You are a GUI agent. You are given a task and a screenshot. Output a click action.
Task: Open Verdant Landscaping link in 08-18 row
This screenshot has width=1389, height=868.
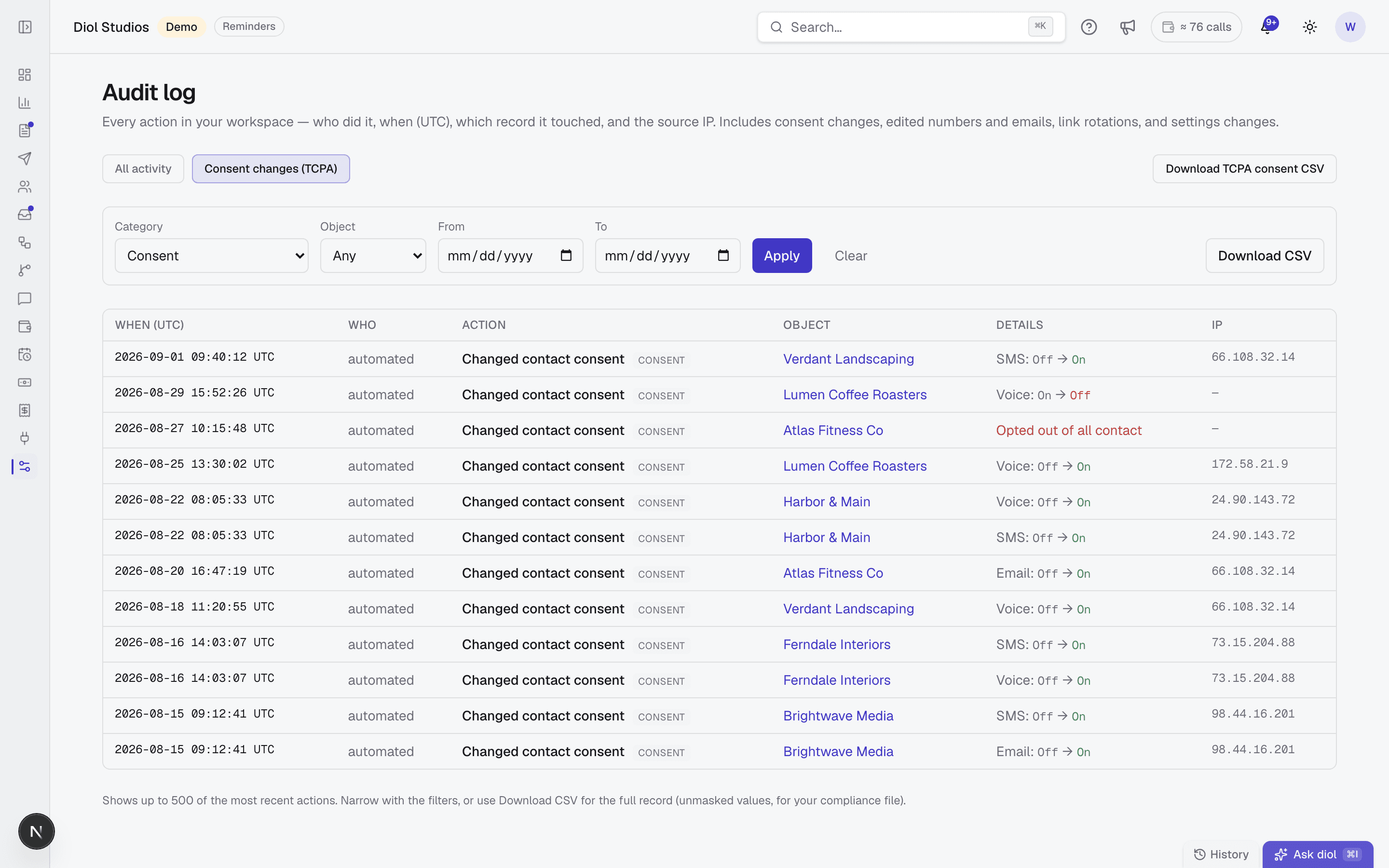[848, 609]
